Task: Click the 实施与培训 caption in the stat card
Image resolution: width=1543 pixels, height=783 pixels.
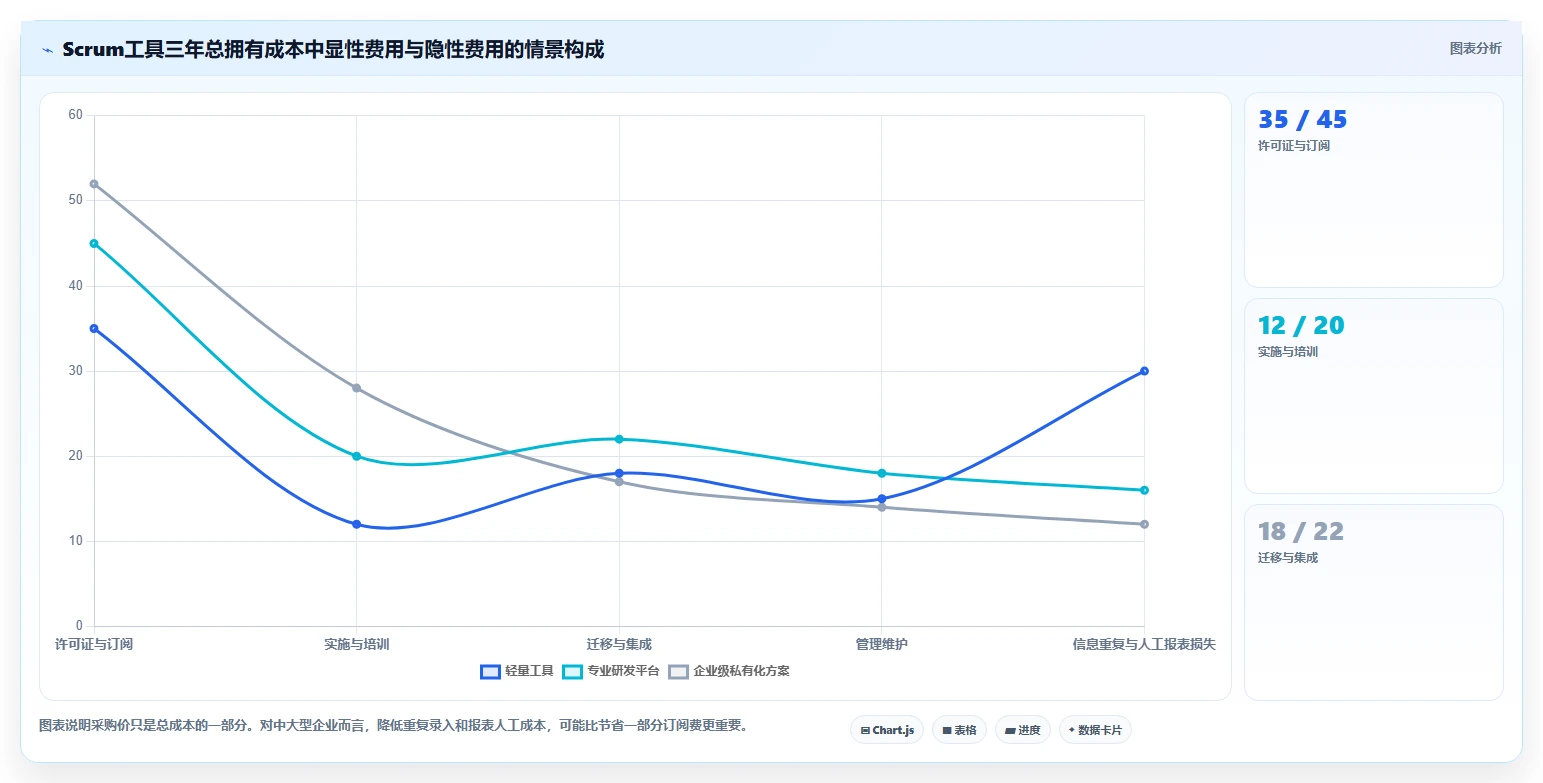Action: click(1288, 352)
